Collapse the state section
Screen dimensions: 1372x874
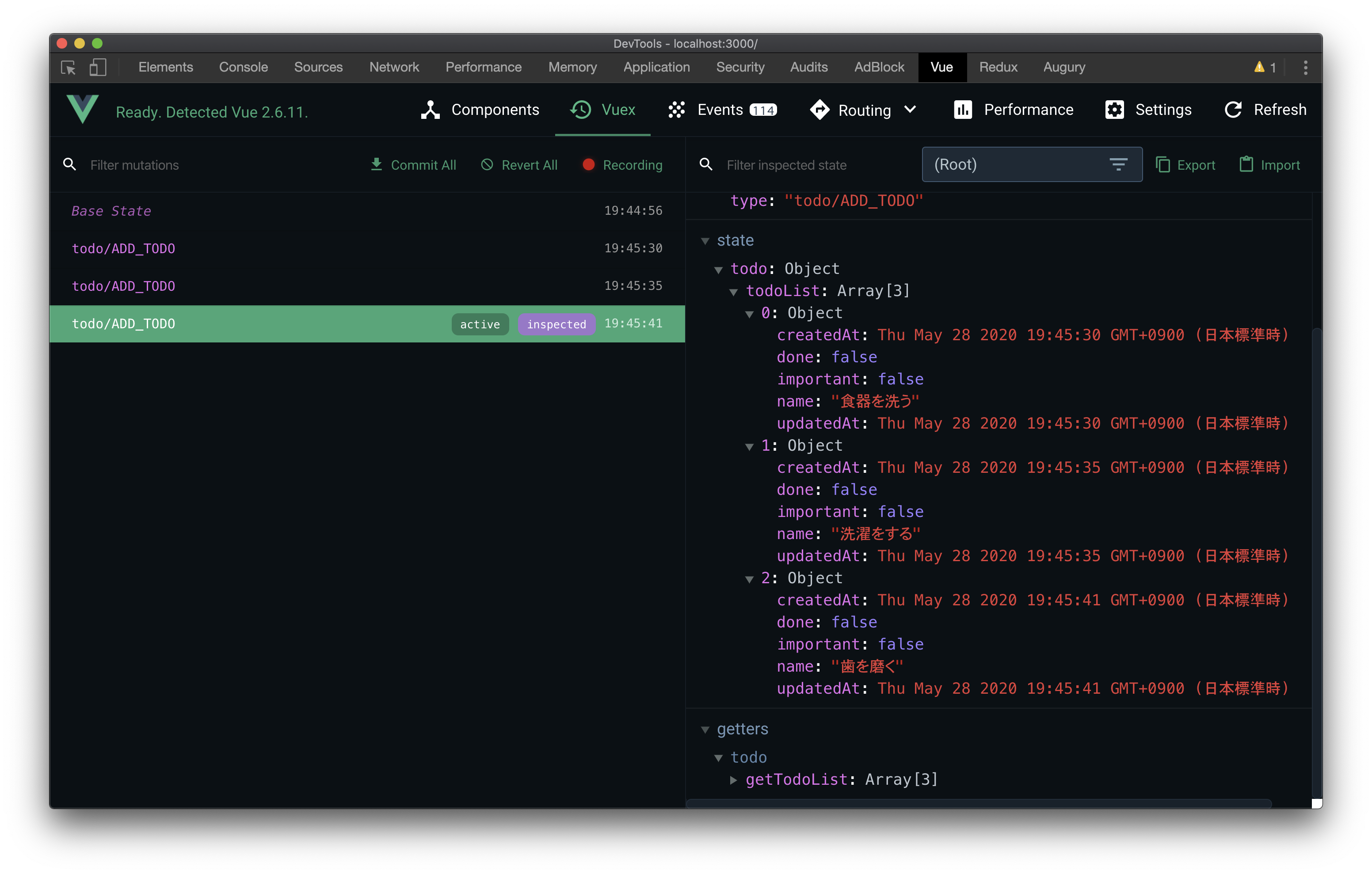pyautogui.click(x=705, y=241)
